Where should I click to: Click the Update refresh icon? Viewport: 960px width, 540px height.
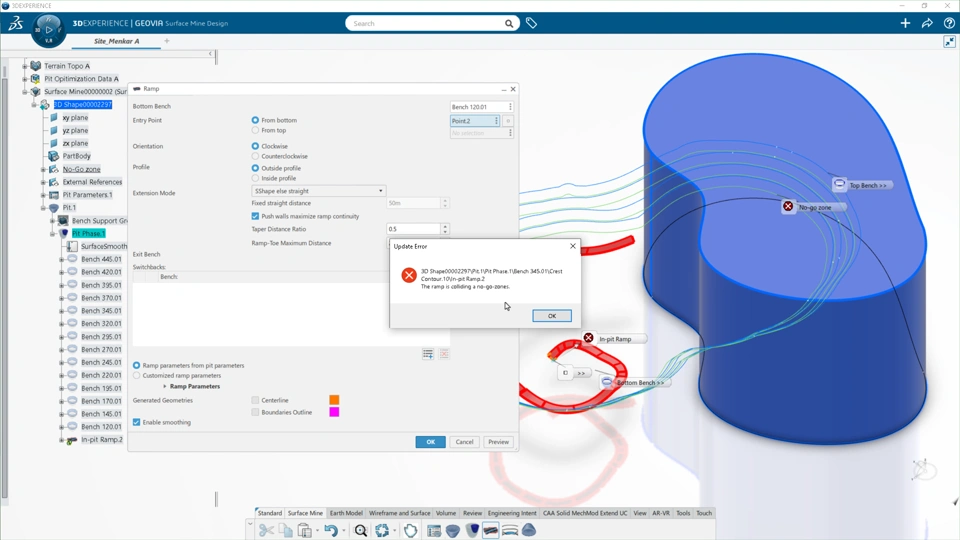click(382, 530)
